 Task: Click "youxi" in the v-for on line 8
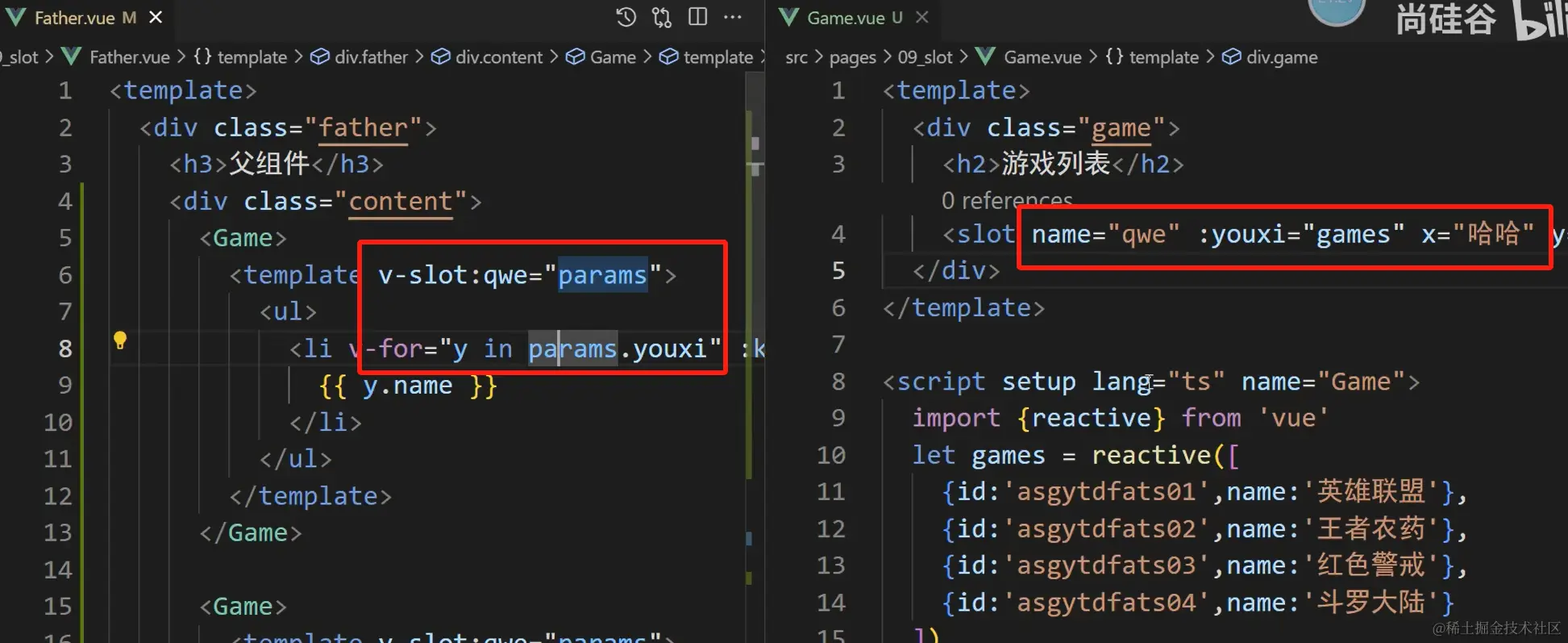click(670, 349)
